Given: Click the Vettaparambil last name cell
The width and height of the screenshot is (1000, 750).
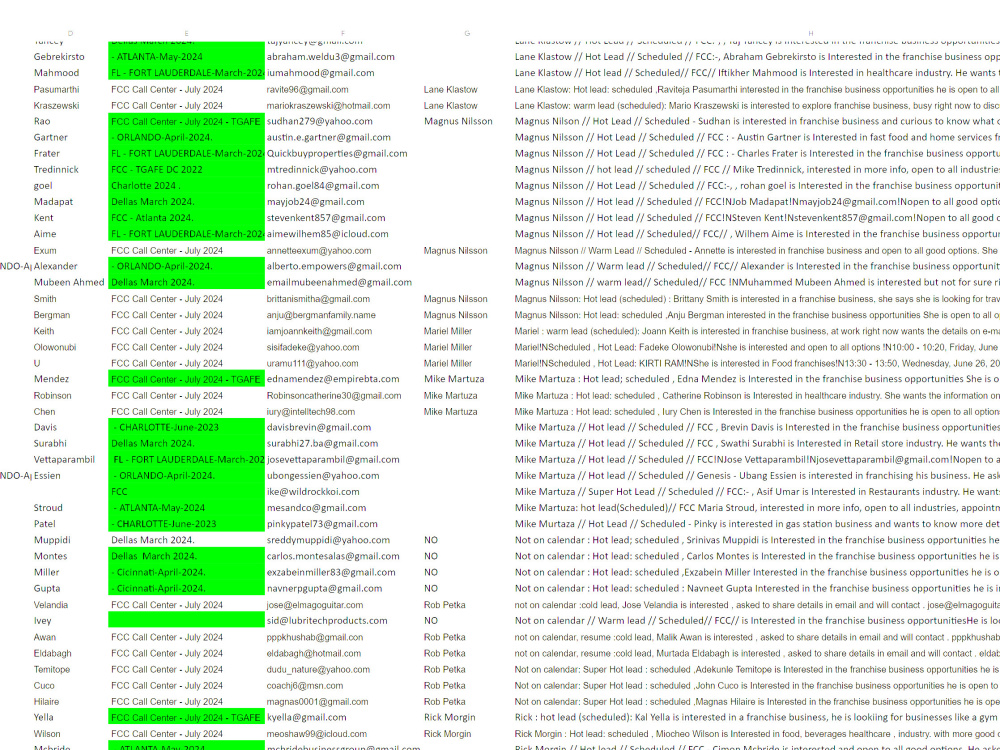Looking at the screenshot, I should (64, 460).
